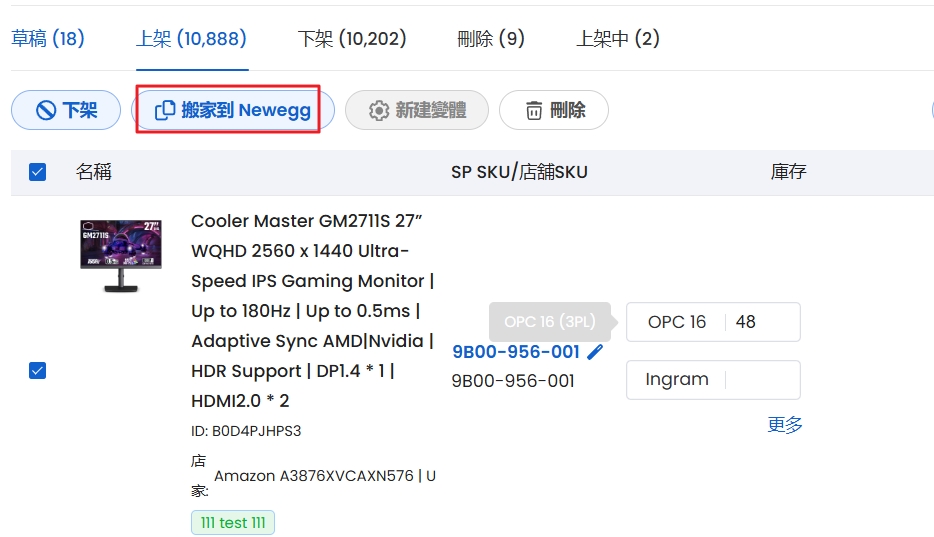The height and width of the screenshot is (537, 934).
Task: Select the product ID text B0D4PJHPS3
Action: [x=257, y=431]
